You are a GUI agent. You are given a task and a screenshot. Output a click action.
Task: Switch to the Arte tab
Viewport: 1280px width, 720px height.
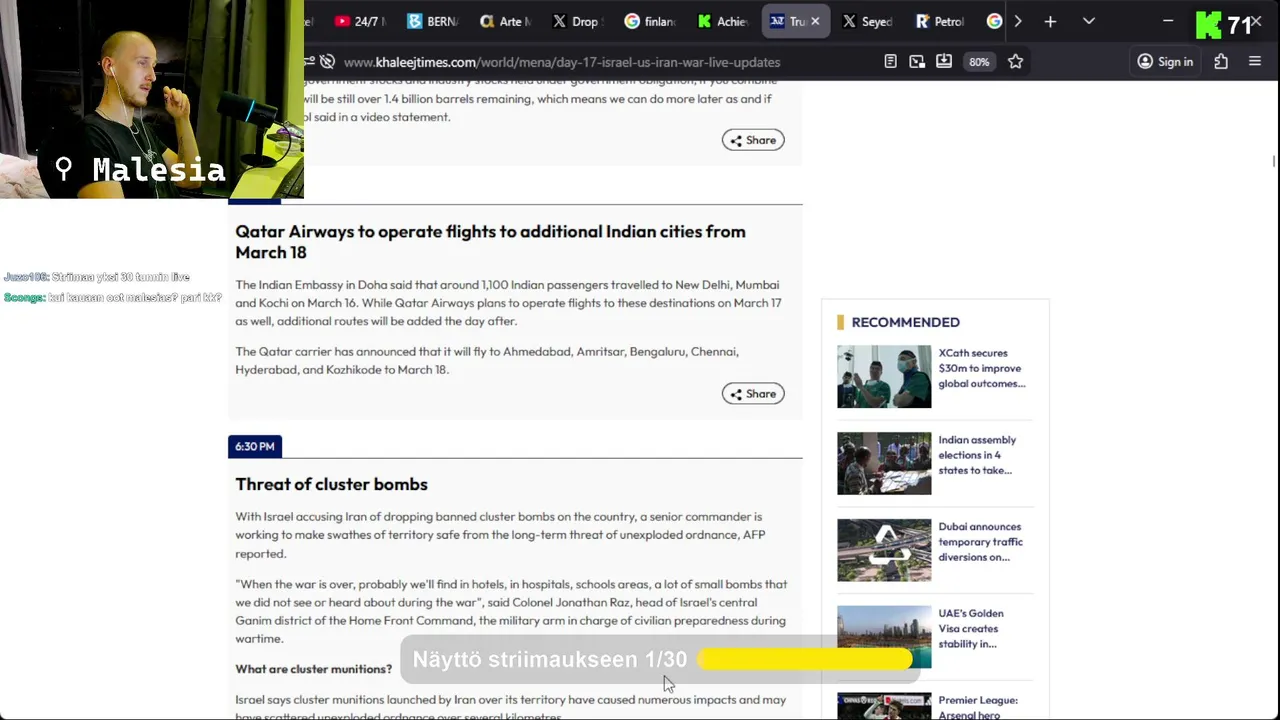505,21
